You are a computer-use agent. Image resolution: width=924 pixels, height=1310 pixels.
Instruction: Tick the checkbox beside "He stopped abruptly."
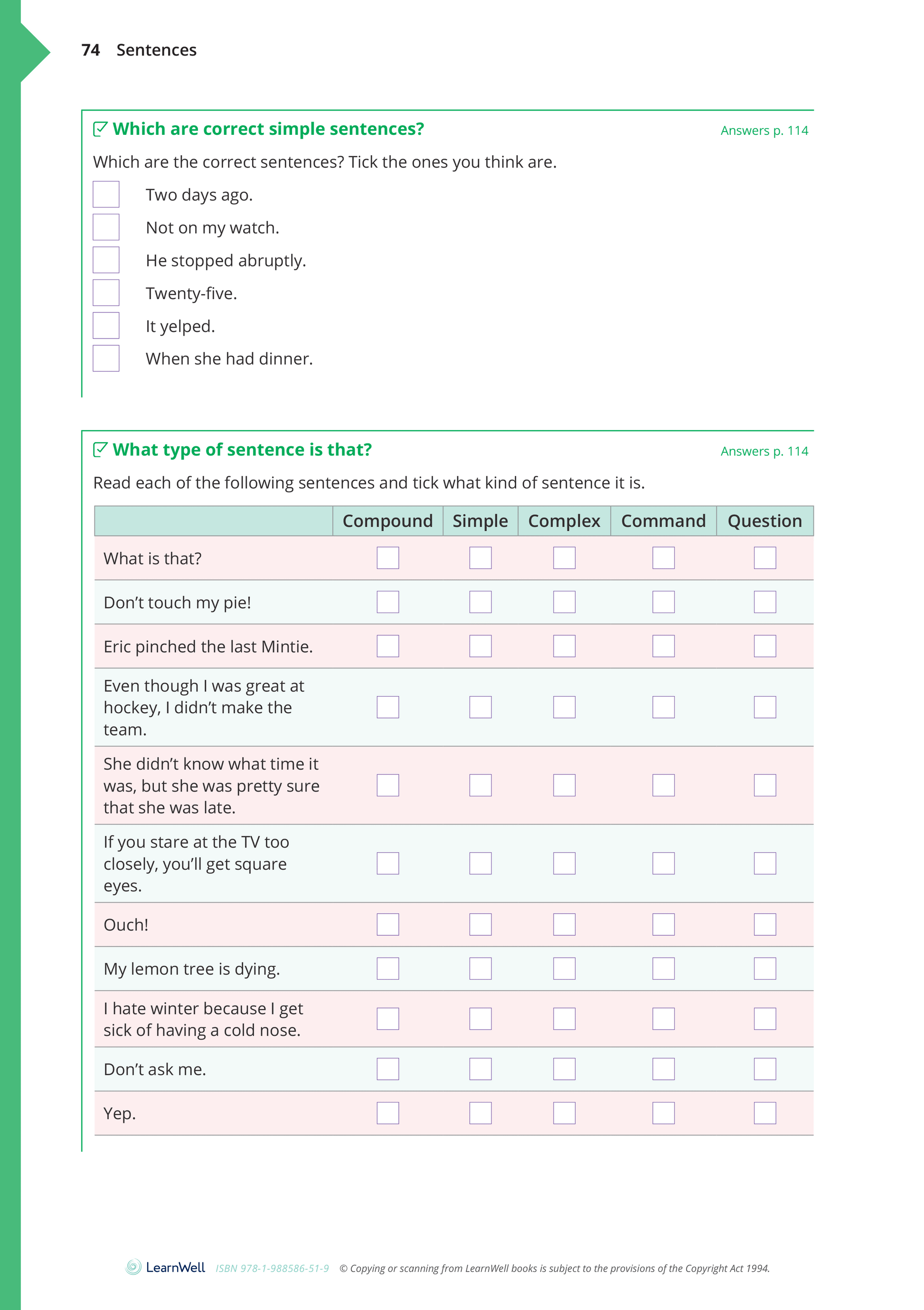(x=106, y=260)
